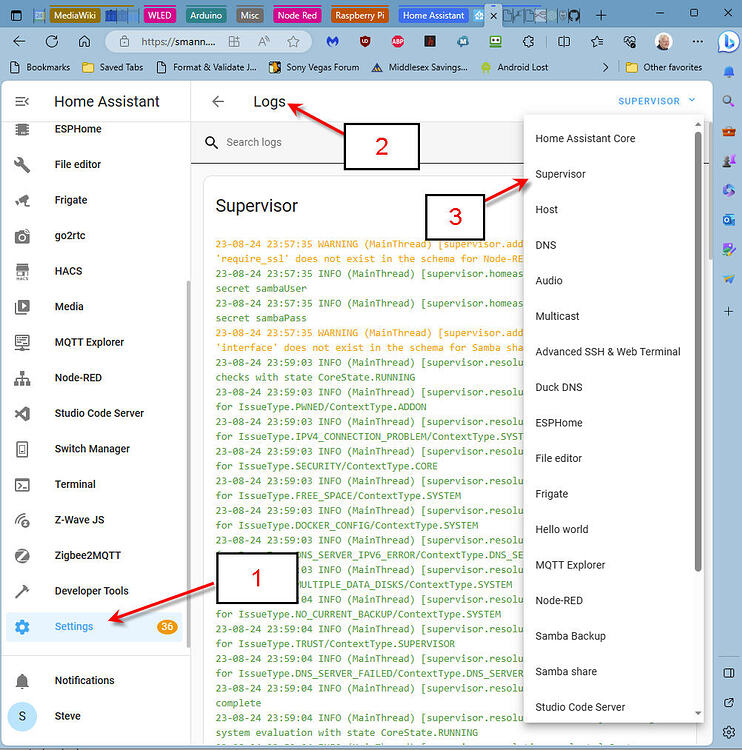Choose Supervisor in the log list
742x750 pixels.
tap(560, 174)
